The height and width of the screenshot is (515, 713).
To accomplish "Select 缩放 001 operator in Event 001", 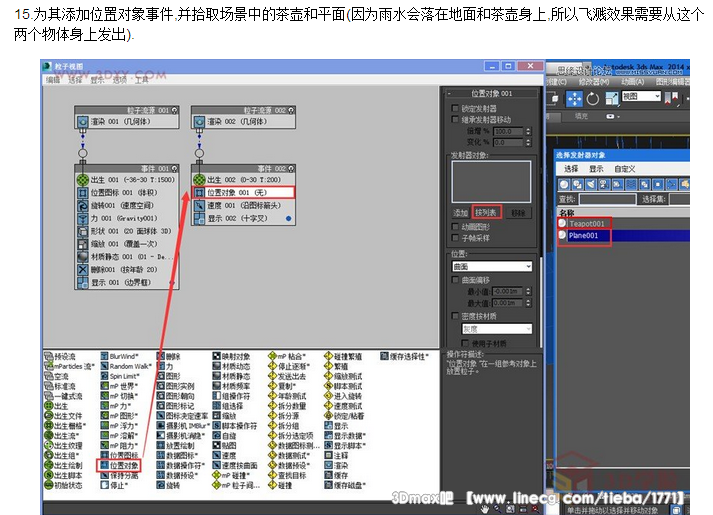I will (x=127, y=244).
